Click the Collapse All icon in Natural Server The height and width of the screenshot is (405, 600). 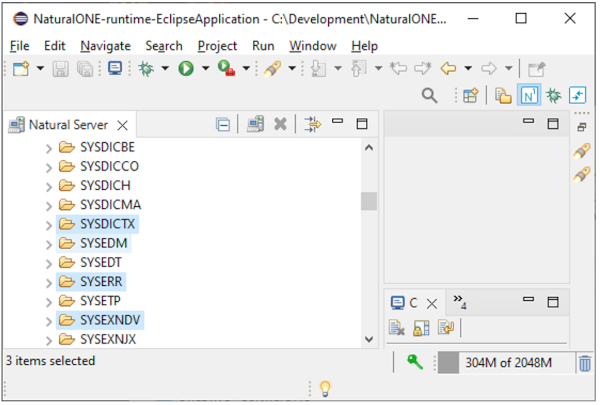pos(223,124)
